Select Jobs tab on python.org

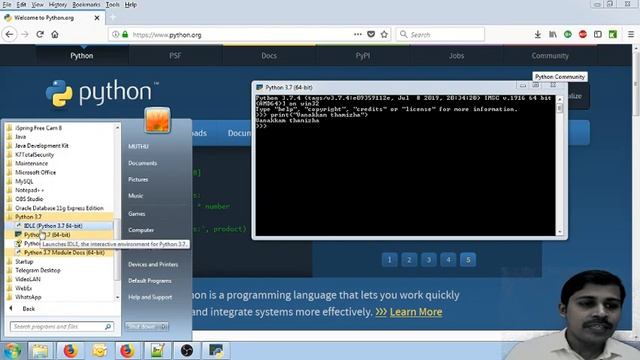point(456,56)
